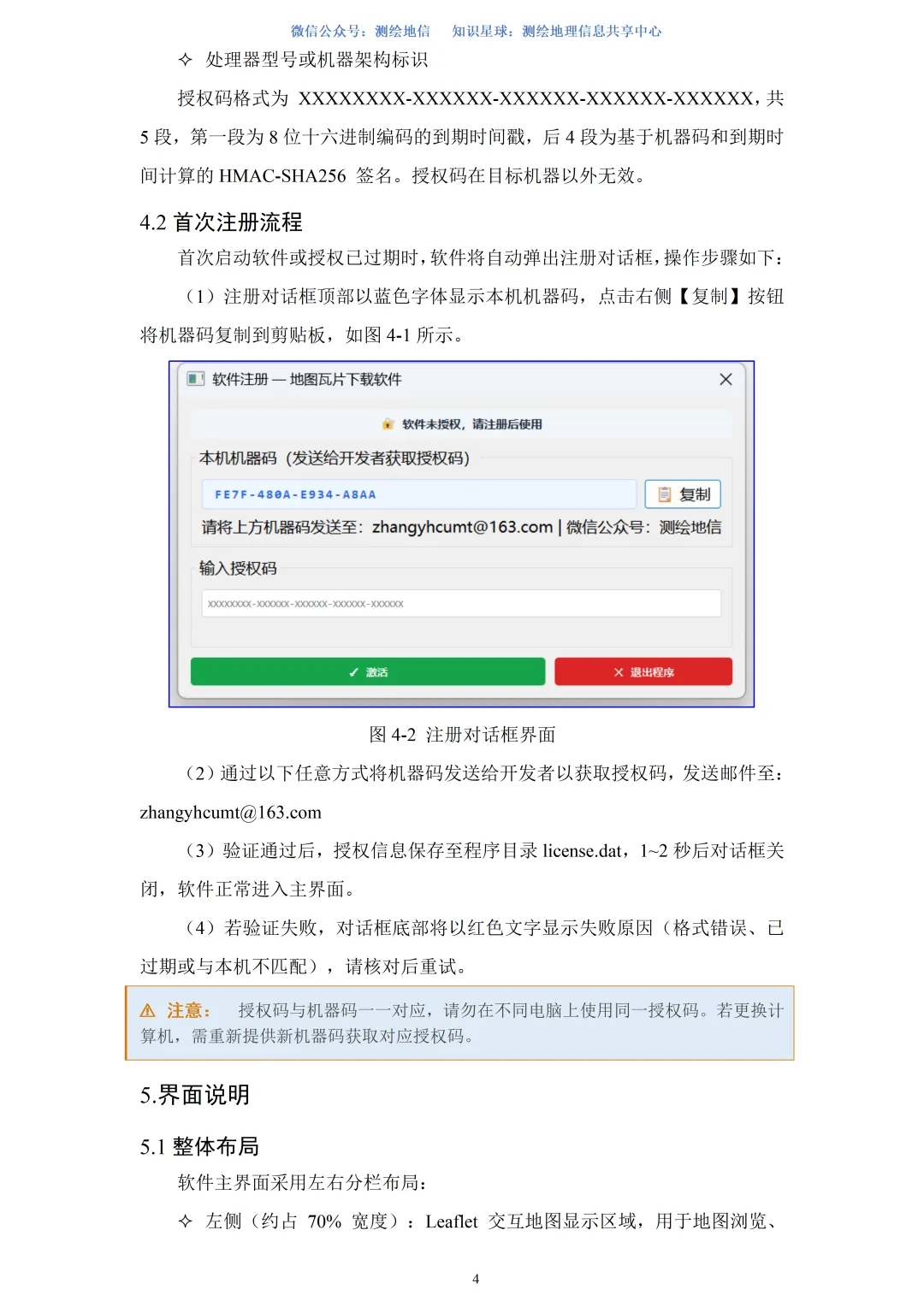Image resolution: width=924 pixels, height=1307 pixels.
Task: Click the lock icon beside 软件未授权 message
Action: tap(388, 424)
